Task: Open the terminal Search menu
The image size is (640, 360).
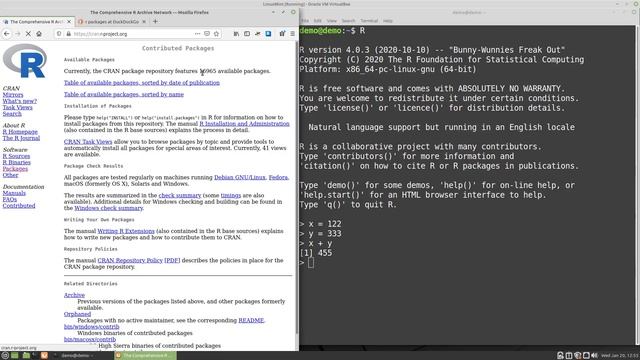Action: click(348, 21)
